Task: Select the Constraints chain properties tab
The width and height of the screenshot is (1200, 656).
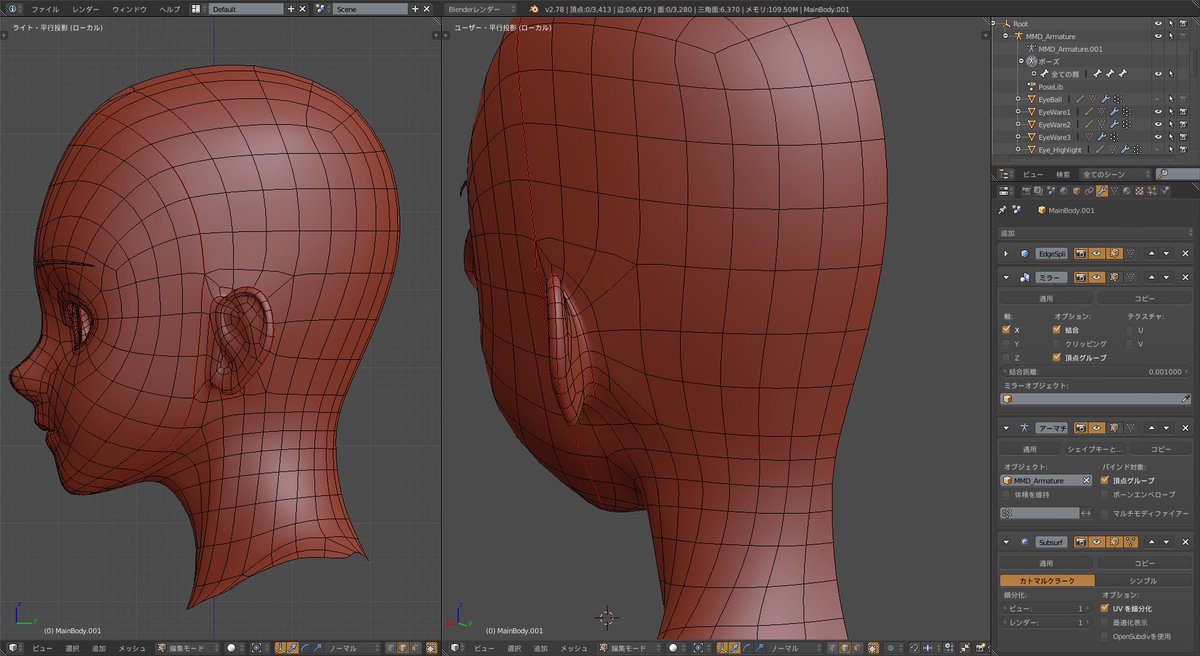Action: [1088, 190]
